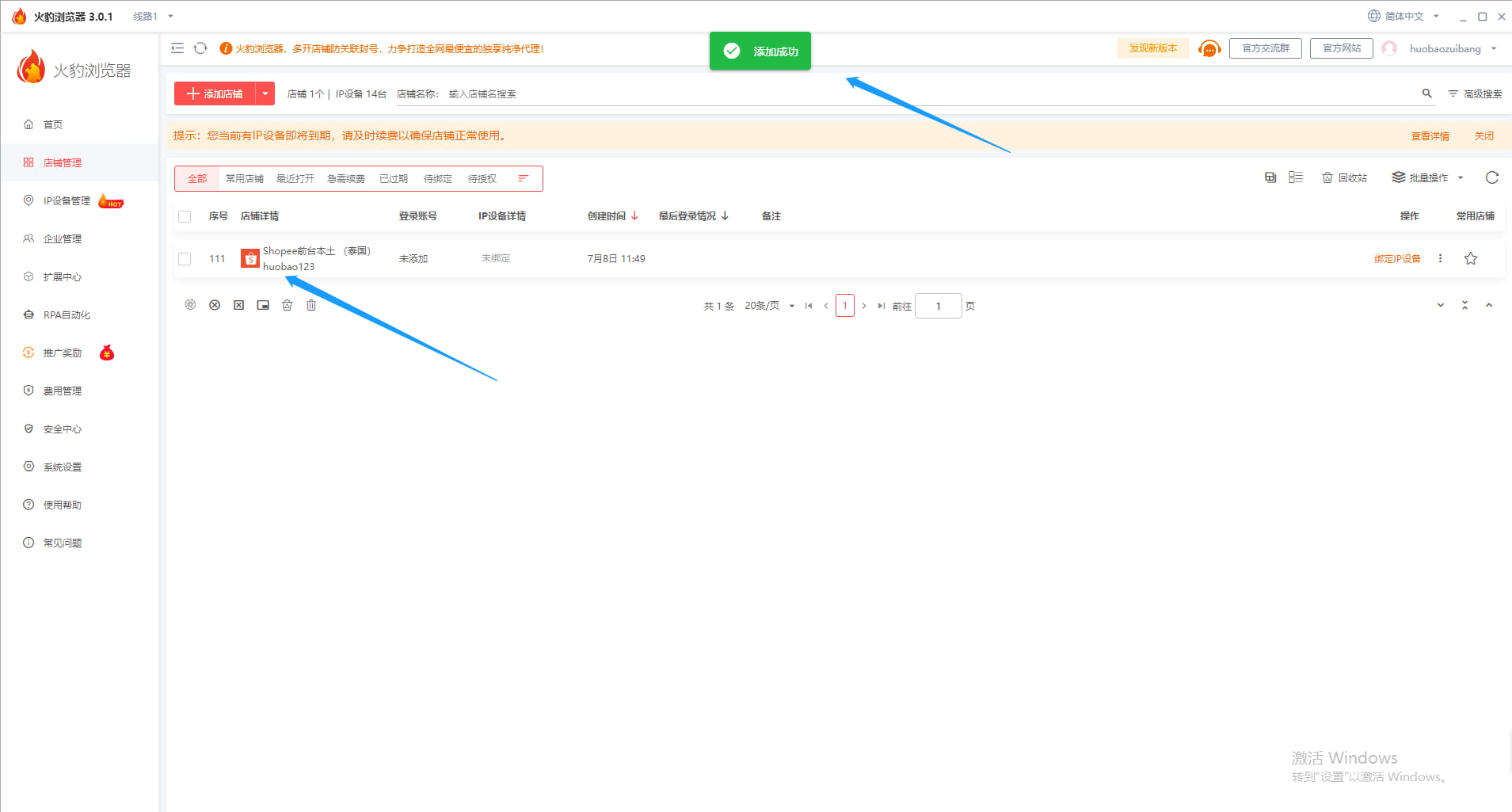Open the 回收站 recycle bin
This screenshot has height=812, width=1512.
pyautogui.click(x=1345, y=177)
